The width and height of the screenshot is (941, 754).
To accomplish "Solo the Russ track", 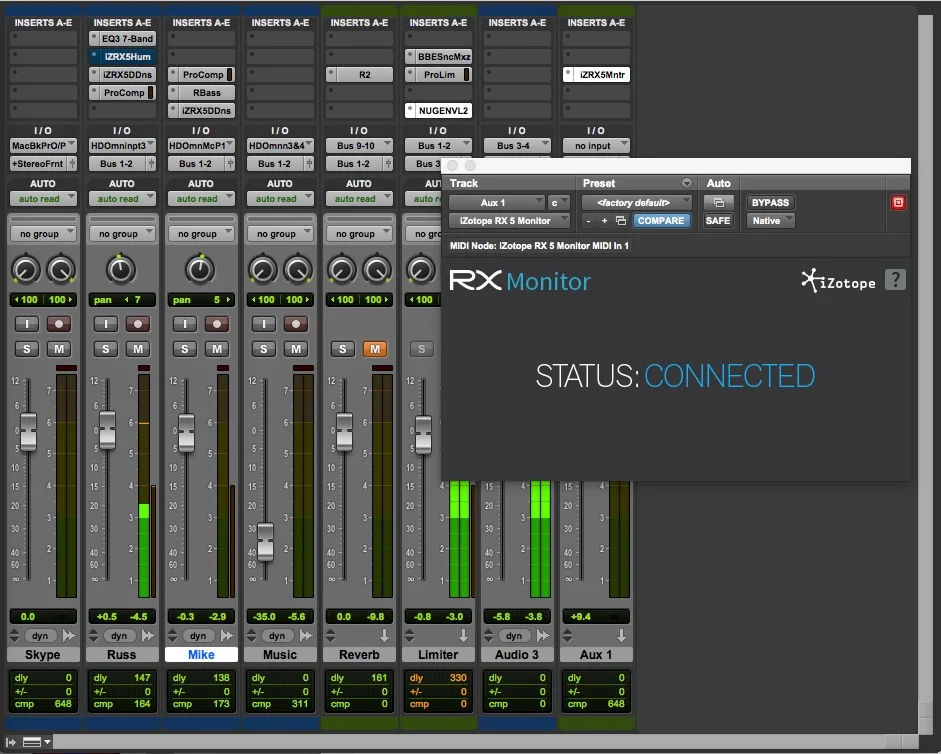I will click(x=106, y=349).
